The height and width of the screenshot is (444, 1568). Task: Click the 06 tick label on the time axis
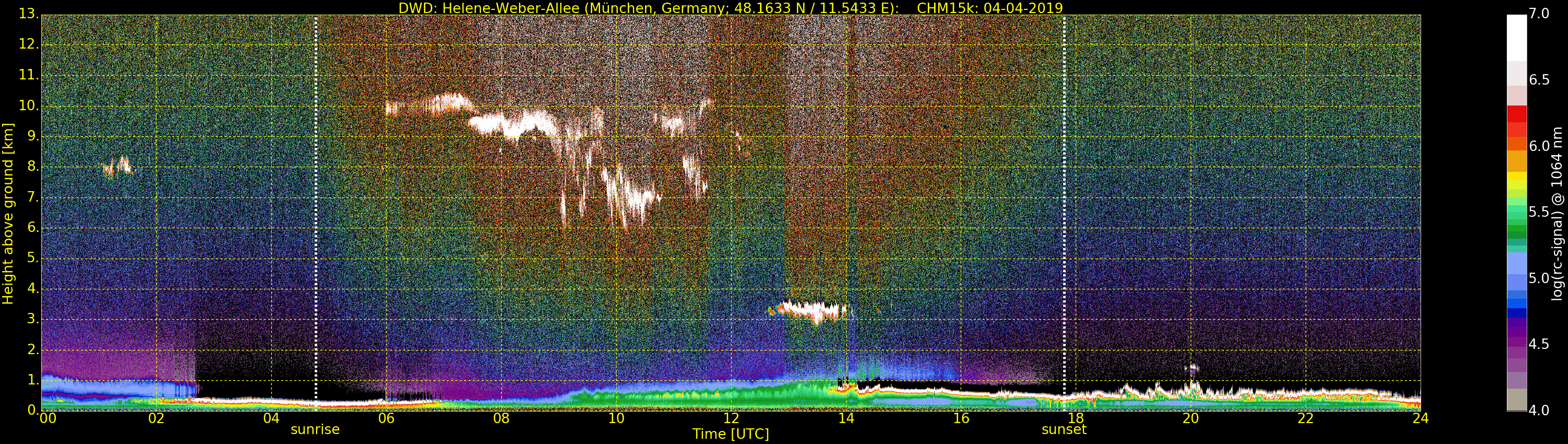(386, 418)
